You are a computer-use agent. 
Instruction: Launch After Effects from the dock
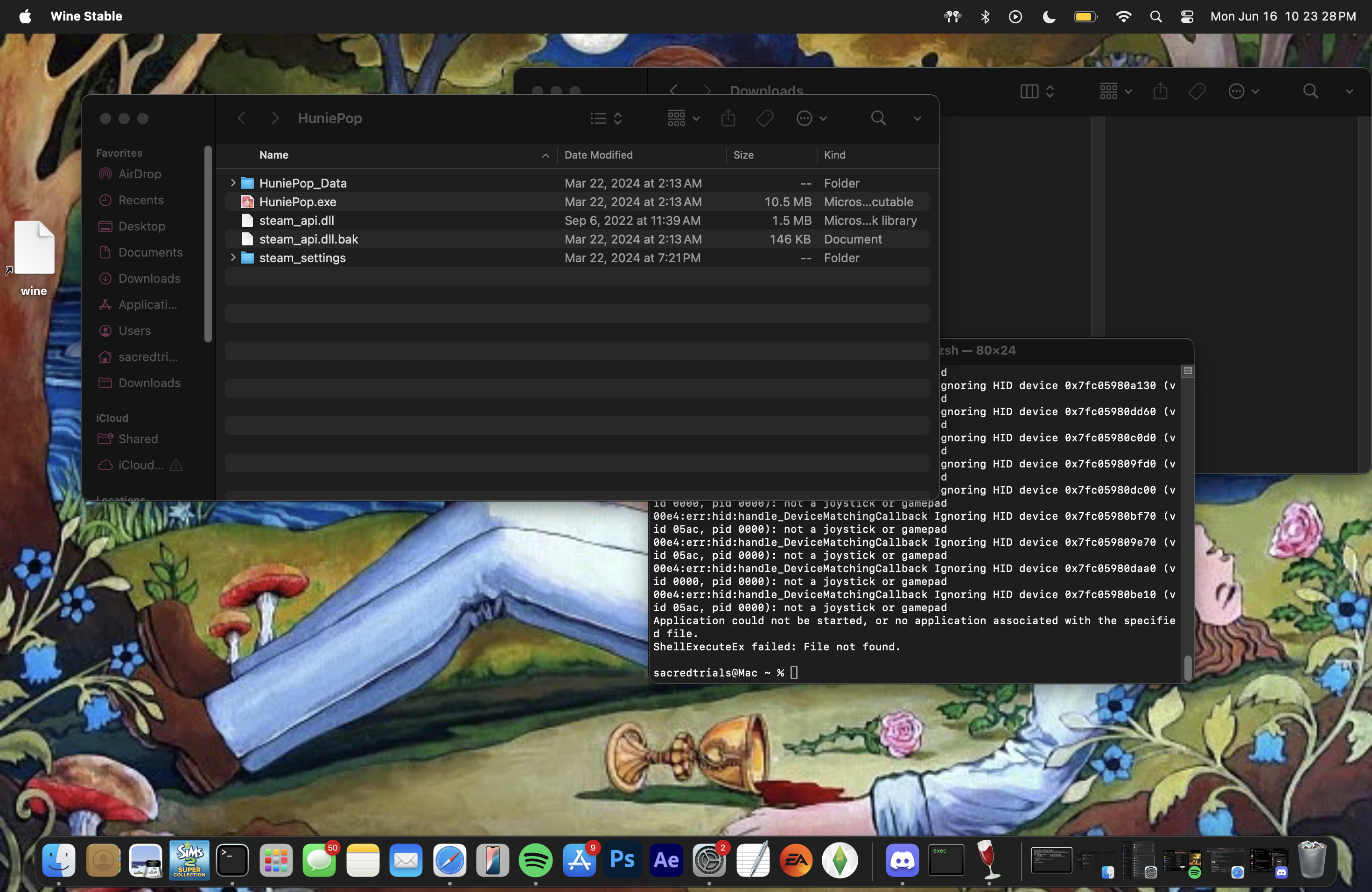[x=666, y=860]
